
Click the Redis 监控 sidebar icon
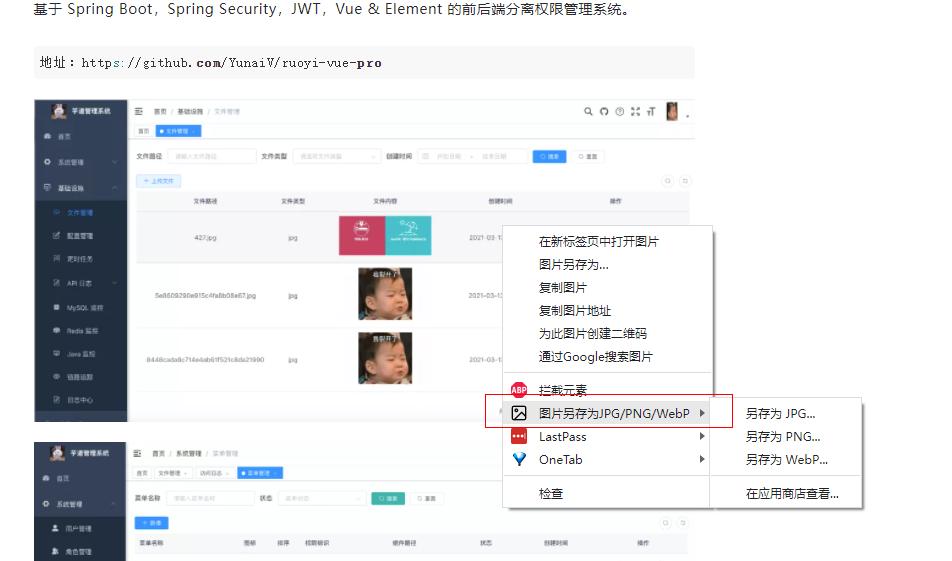(56, 331)
